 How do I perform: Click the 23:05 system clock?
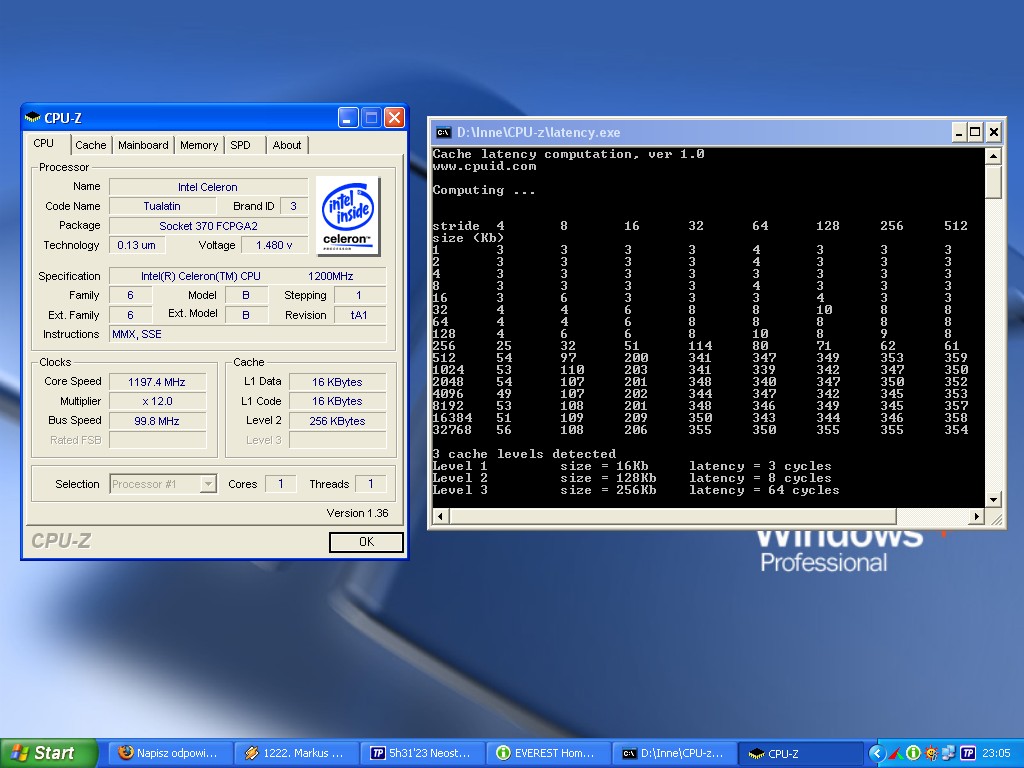pos(996,754)
